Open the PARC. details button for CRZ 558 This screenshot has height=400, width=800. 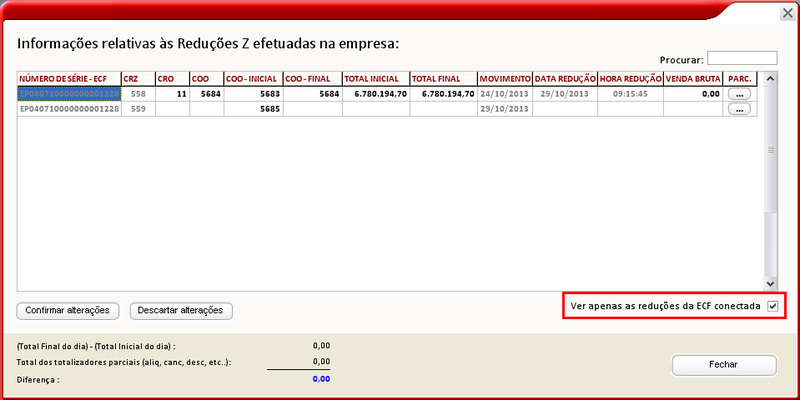(739, 93)
